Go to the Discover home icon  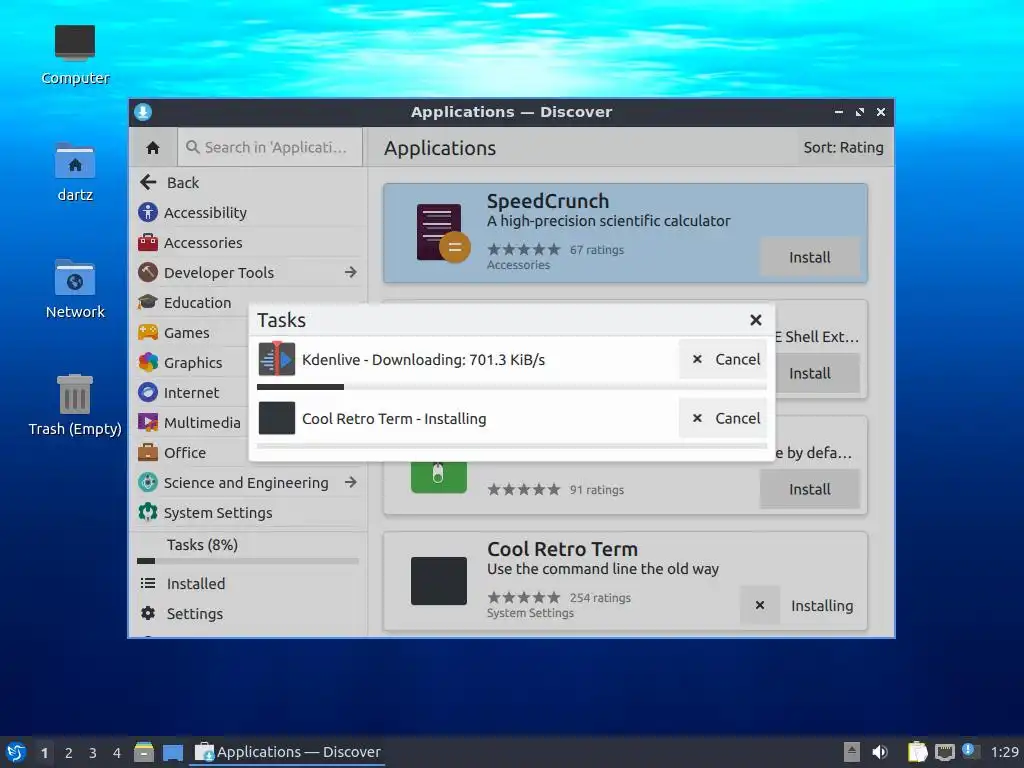(153, 148)
